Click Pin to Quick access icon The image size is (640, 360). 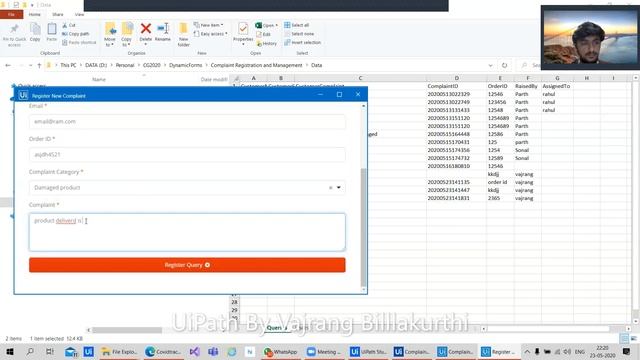point(14,34)
